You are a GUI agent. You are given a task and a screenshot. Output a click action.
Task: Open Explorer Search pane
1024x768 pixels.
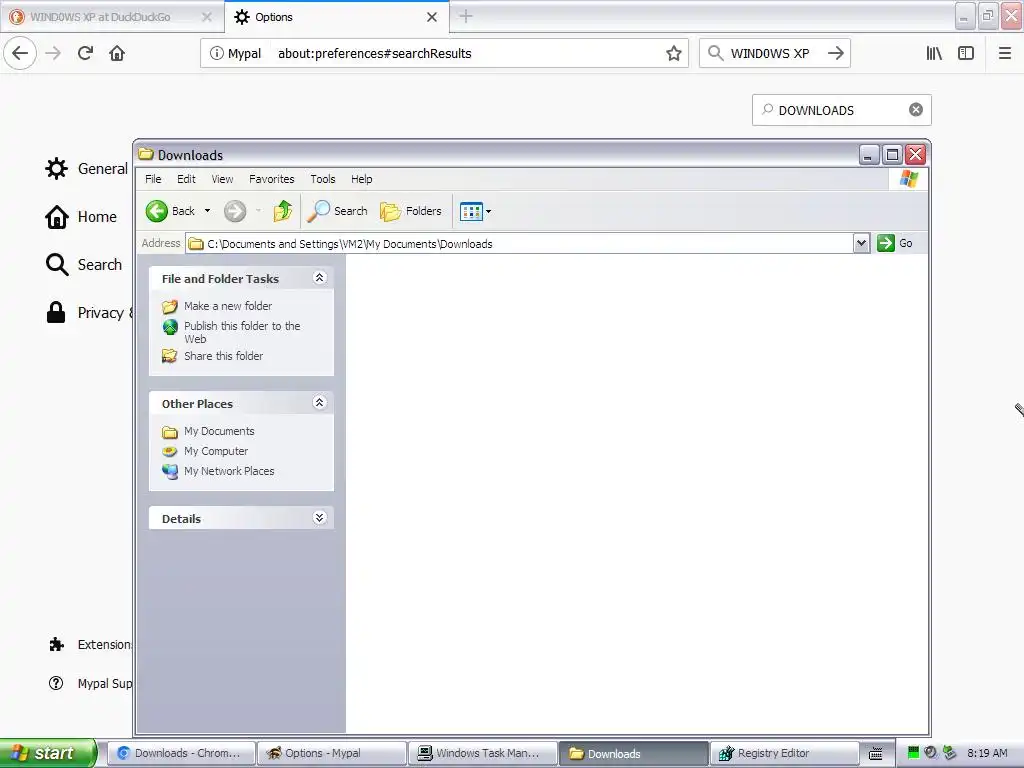tap(337, 211)
